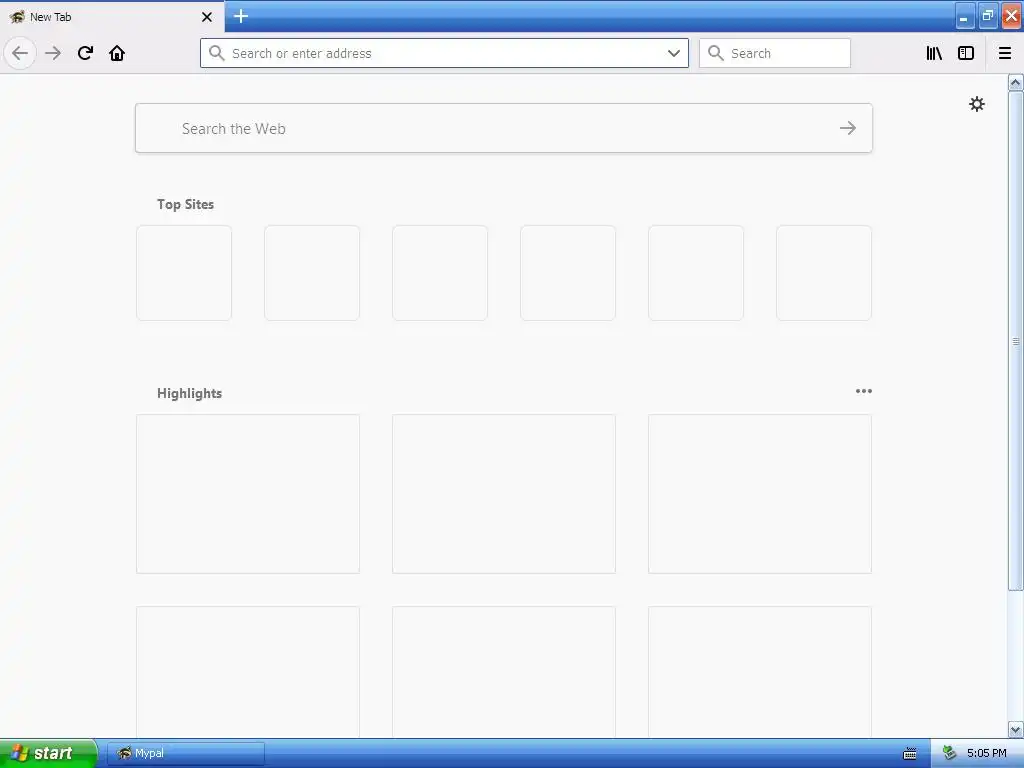Click magnifier icon in address bar

click(217, 53)
